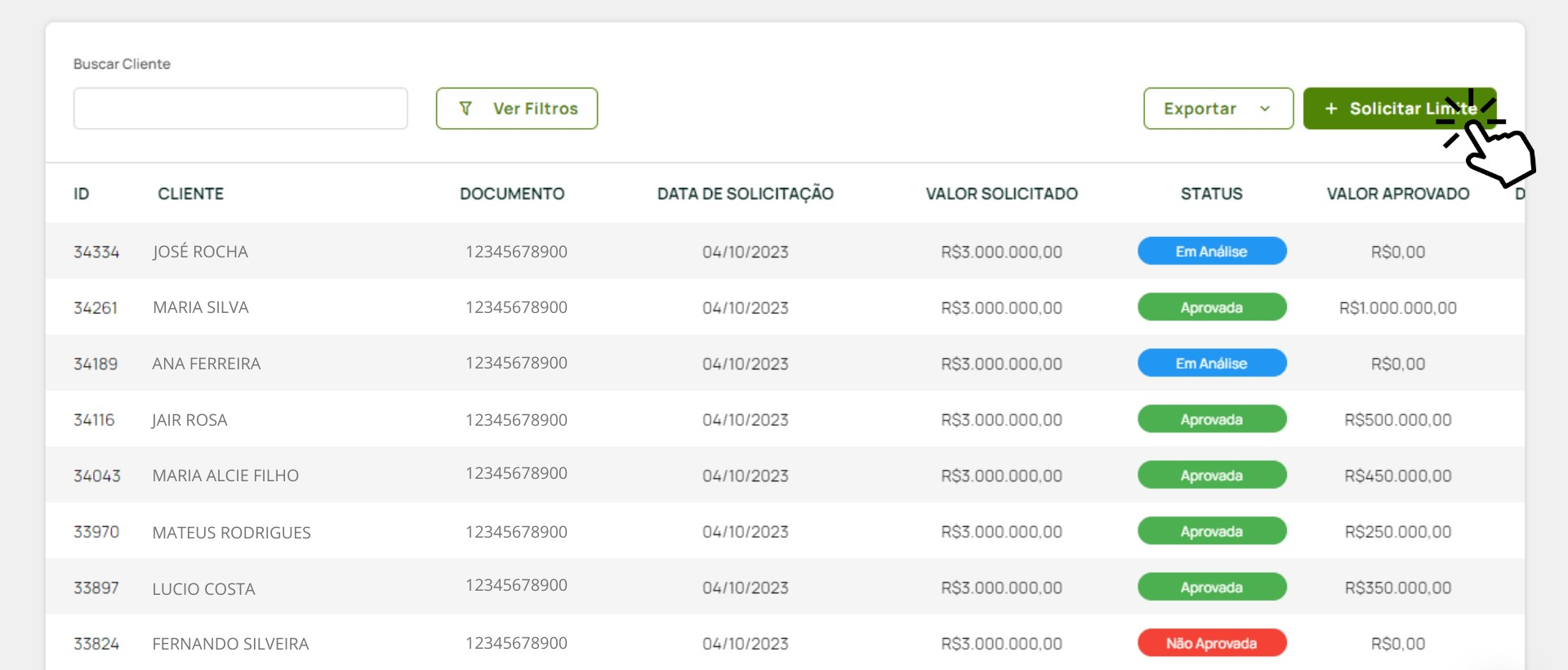Image resolution: width=1568 pixels, height=670 pixels.
Task: Click the VALOR SOLICITADO column header
Action: pyautogui.click(x=1001, y=194)
